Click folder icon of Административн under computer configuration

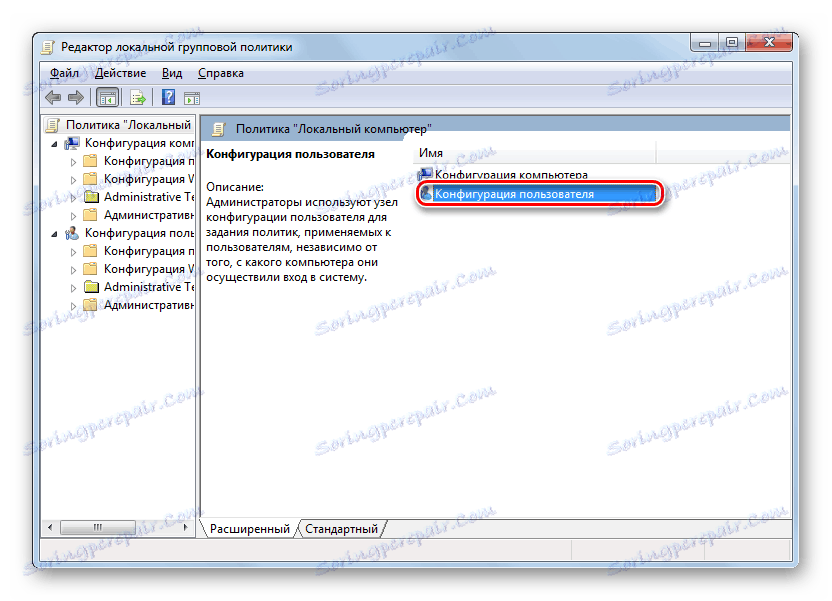point(91,215)
